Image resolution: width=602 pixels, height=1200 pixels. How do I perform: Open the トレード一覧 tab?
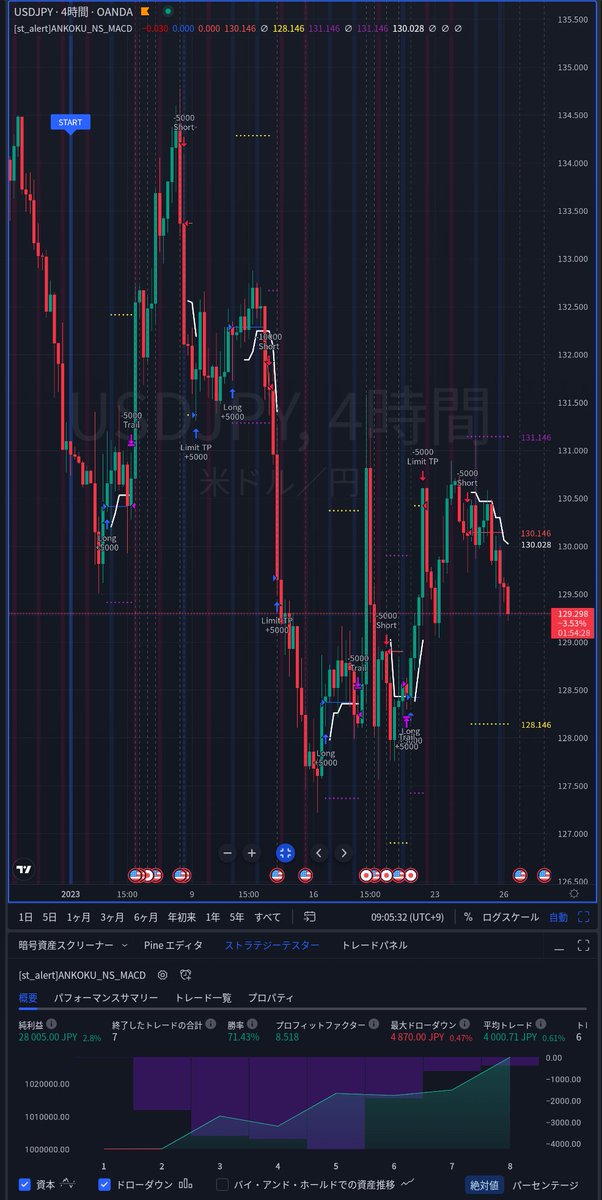click(x=203, y=998)
